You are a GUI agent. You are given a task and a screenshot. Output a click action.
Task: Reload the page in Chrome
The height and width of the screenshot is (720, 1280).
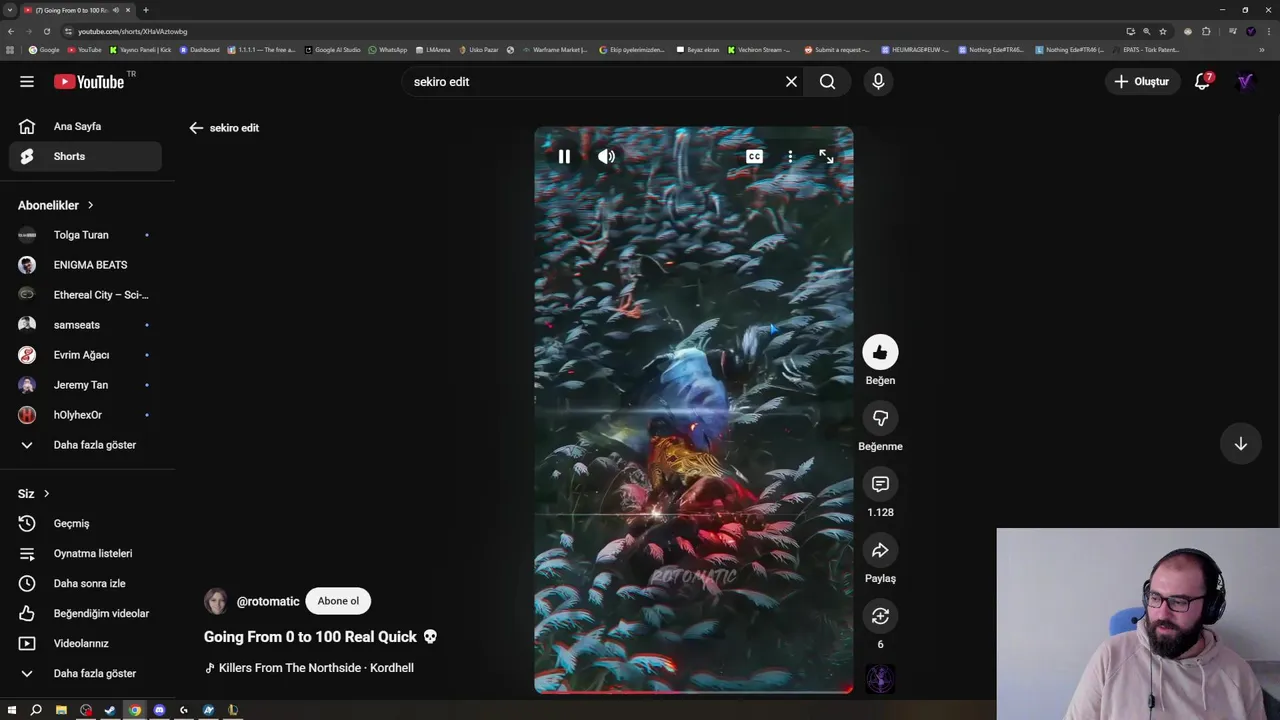click(x=46, y=31)
